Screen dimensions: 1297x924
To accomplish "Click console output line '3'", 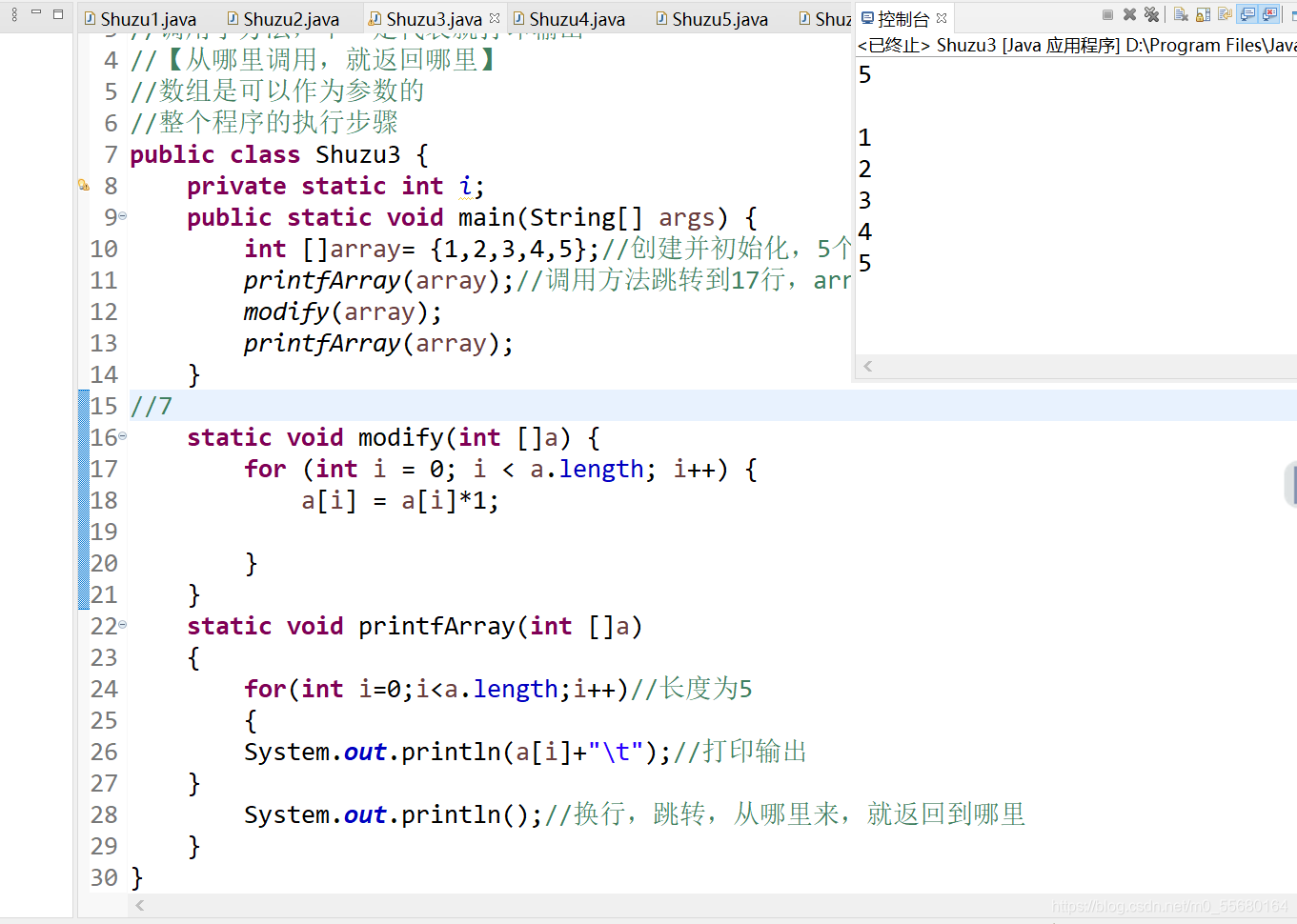I will click(864, 200).
